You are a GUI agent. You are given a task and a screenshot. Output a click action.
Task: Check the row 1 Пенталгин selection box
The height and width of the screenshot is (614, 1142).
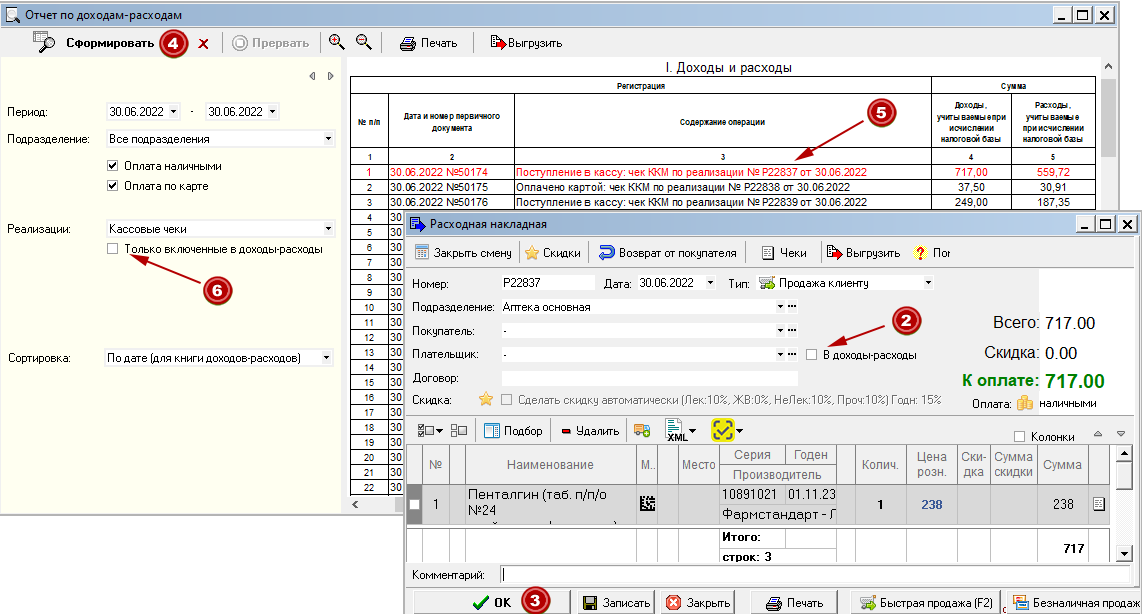(414, 504)
